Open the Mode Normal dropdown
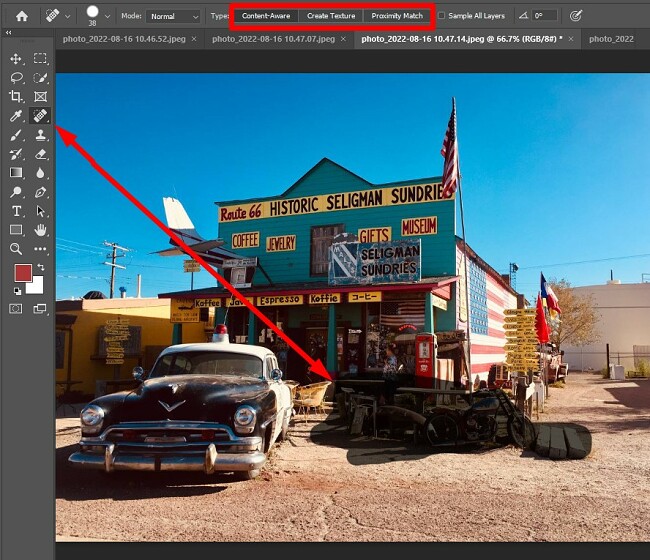 point(173,17)
